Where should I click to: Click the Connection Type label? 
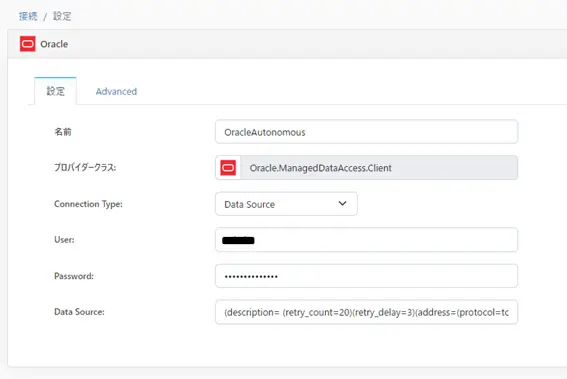click(x=88, y=204)
